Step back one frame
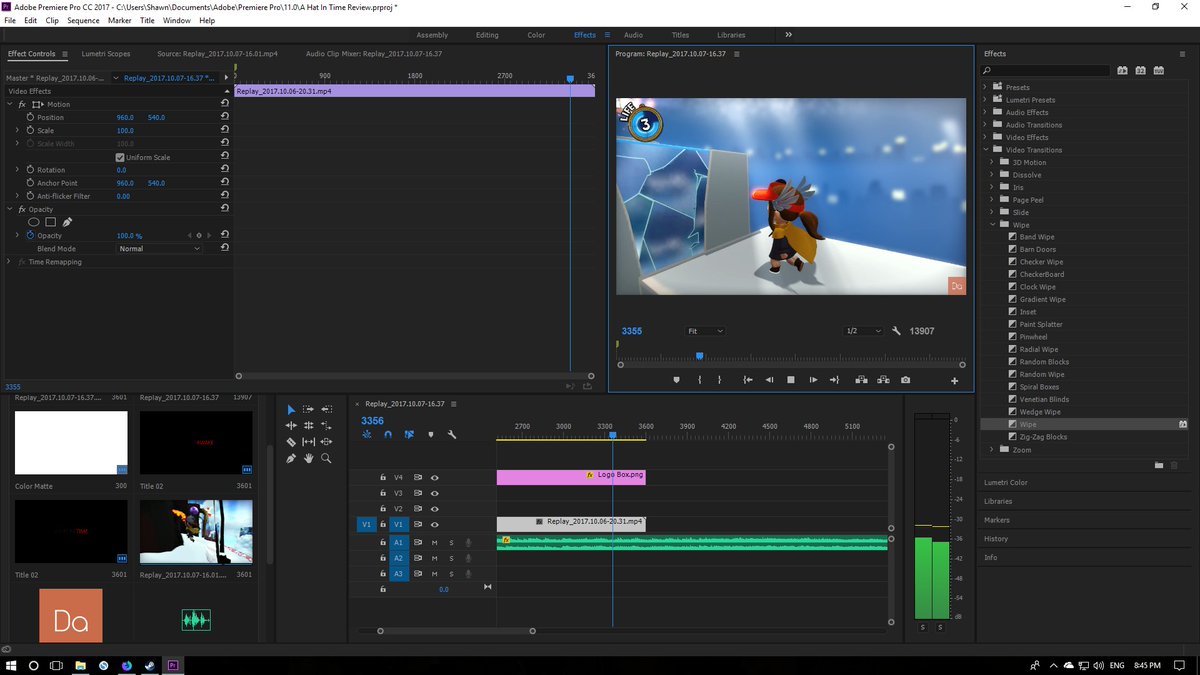This screenshot has height=675, width=1200. 769,380
